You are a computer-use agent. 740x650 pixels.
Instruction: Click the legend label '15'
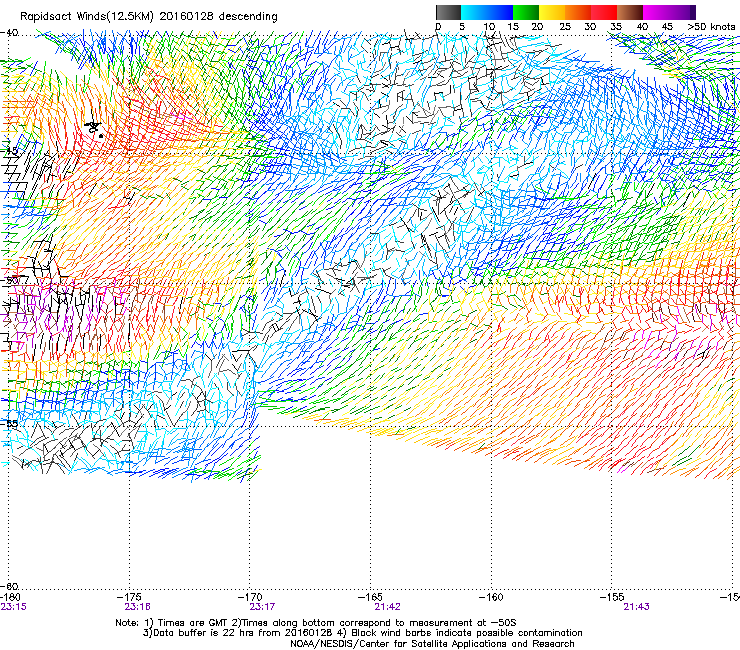click(x=513, y=27)
